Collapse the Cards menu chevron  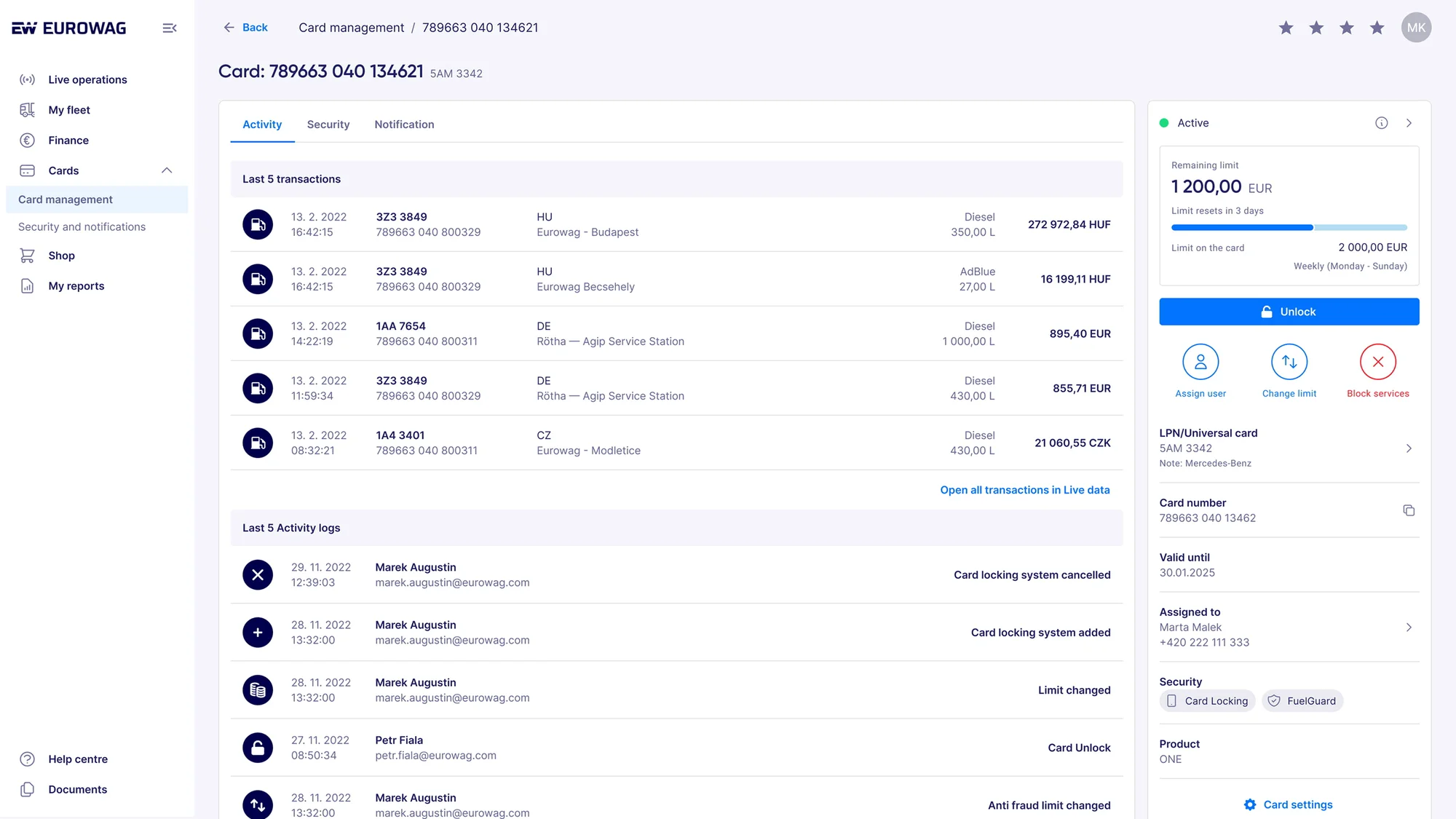(x=167, y=170)
